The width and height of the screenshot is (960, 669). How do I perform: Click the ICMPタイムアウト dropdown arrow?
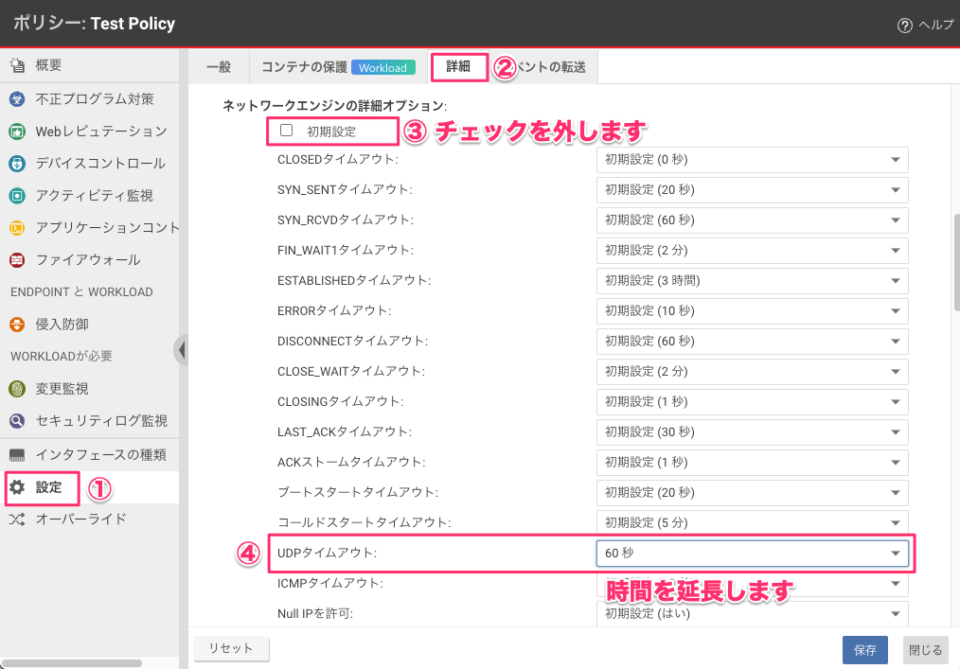click(895, 583)
